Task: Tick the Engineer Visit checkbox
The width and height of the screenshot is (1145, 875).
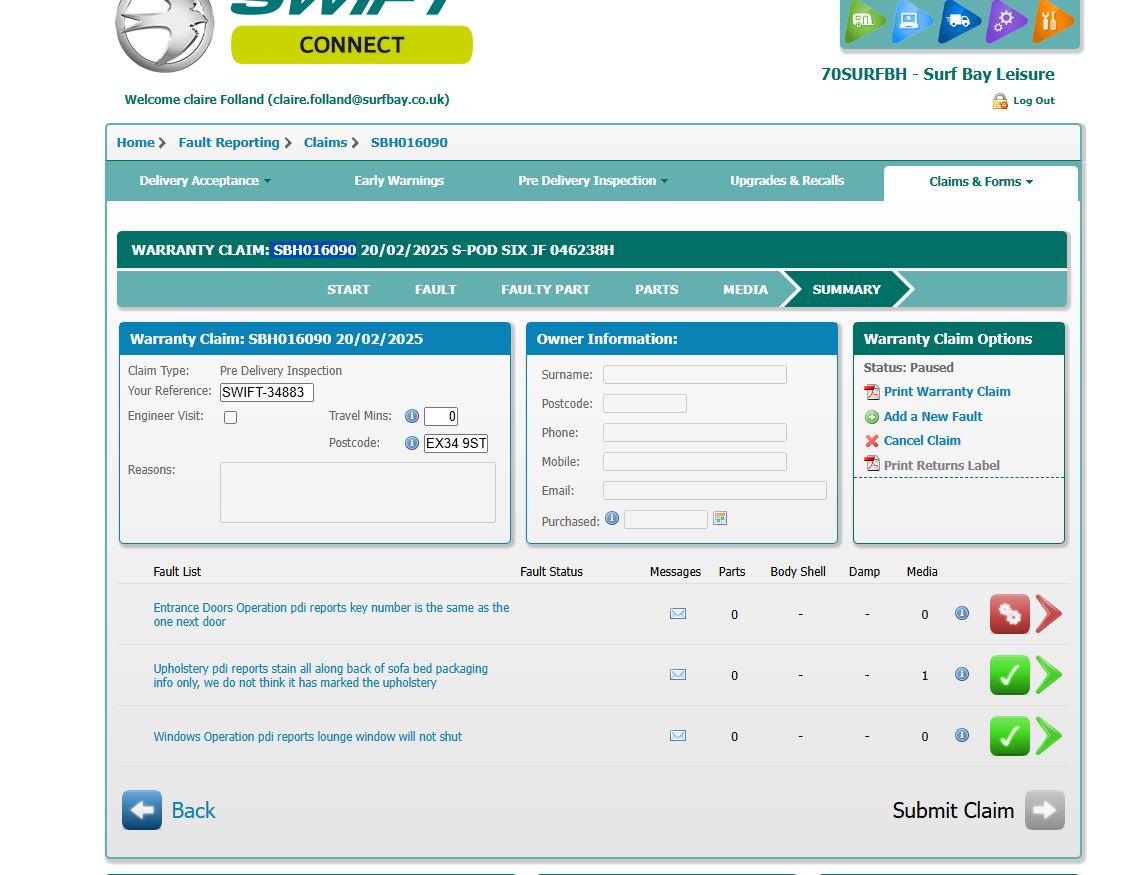Action: (x=230, y=417)
